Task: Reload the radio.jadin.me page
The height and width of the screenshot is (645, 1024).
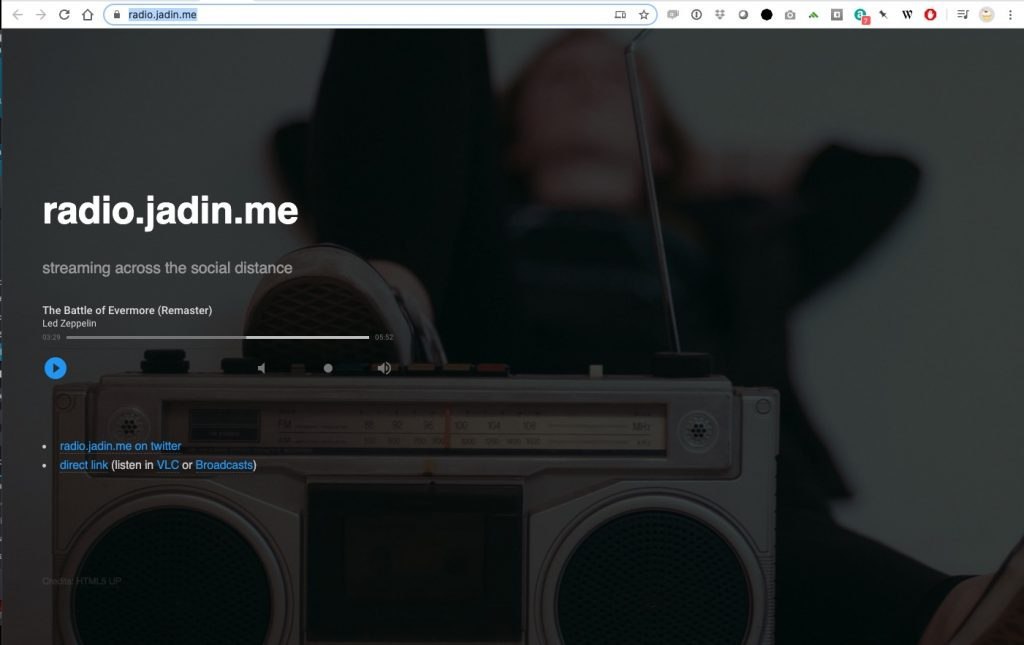Action: click(x=64, y=14)
